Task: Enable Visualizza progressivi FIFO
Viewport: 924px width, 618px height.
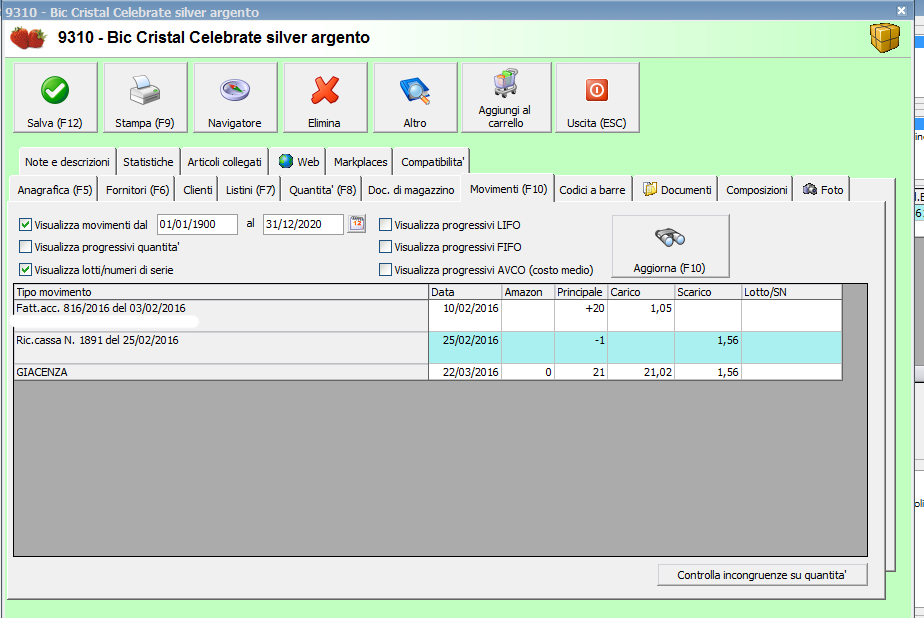Action: coord(385,246)
